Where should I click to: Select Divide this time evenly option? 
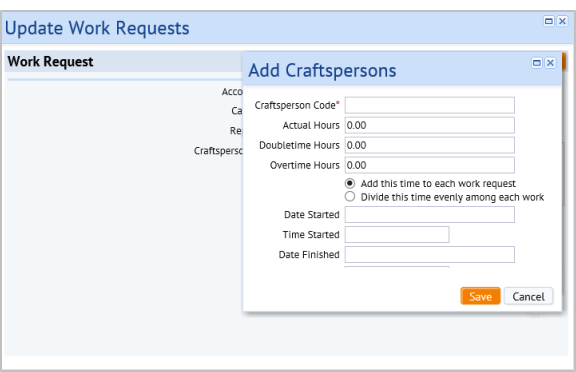[350, 197]
